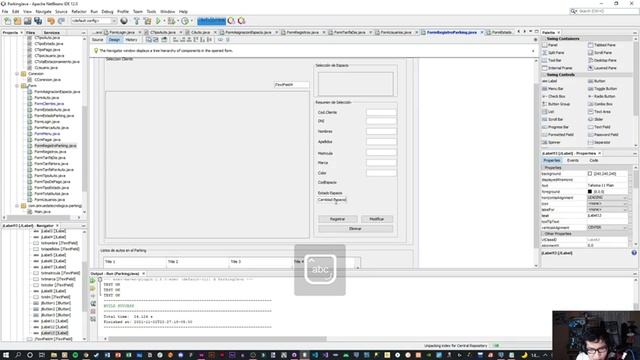Click the Debug Project toolbar icon
The width and height of the screenshot is (640, 360).
172,21
